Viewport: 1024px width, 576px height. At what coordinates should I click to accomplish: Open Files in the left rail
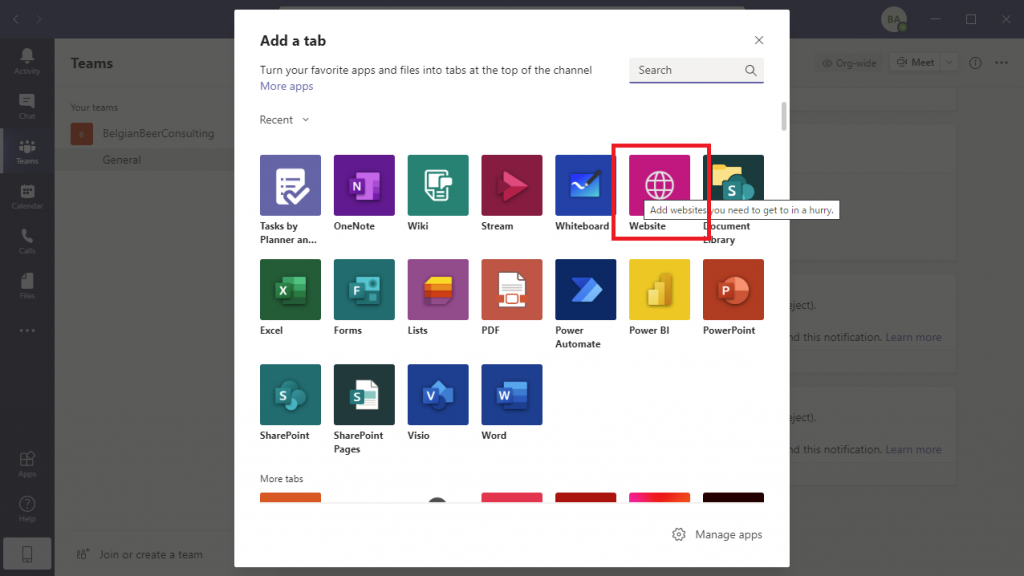(27, 286)
